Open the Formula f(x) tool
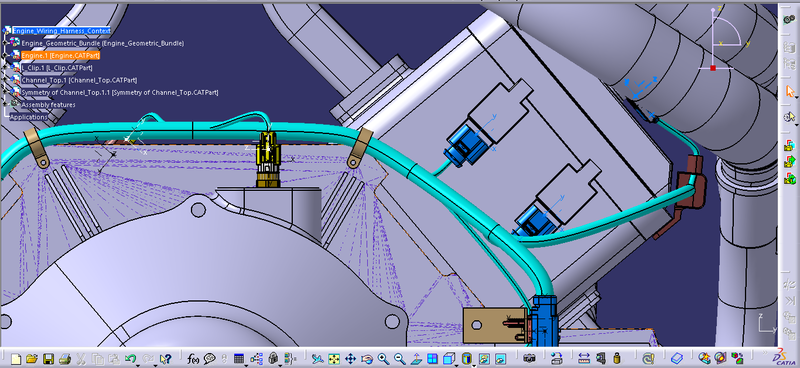 193,359
